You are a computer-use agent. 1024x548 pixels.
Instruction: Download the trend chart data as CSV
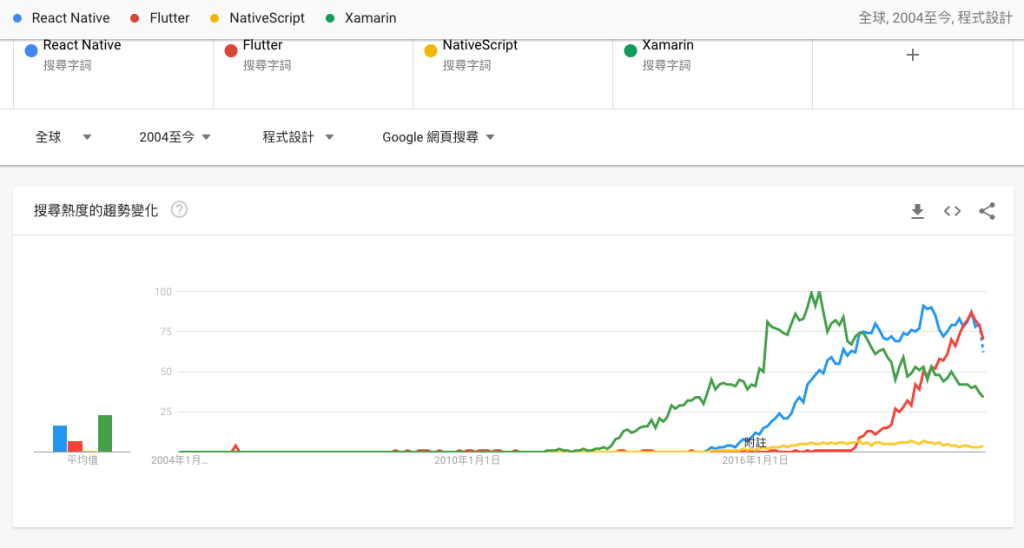(917, 211)
